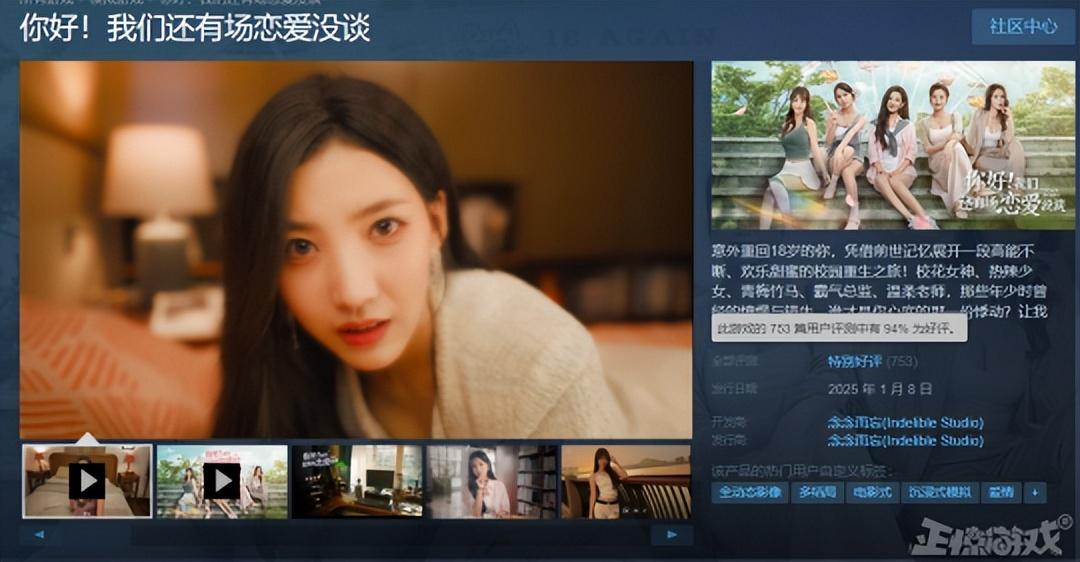View the desk and monitor screenshot thumbnail

[x=357, y=481]
